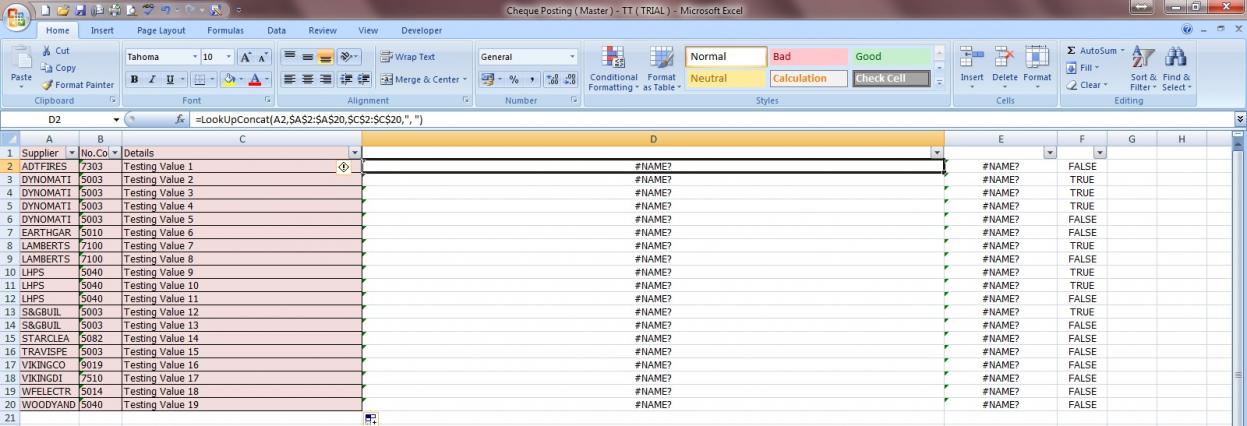Toggle Wrap Text for the cell
Image resolution: width=1247 pixels, height=426 pixels.
point(408,57)
